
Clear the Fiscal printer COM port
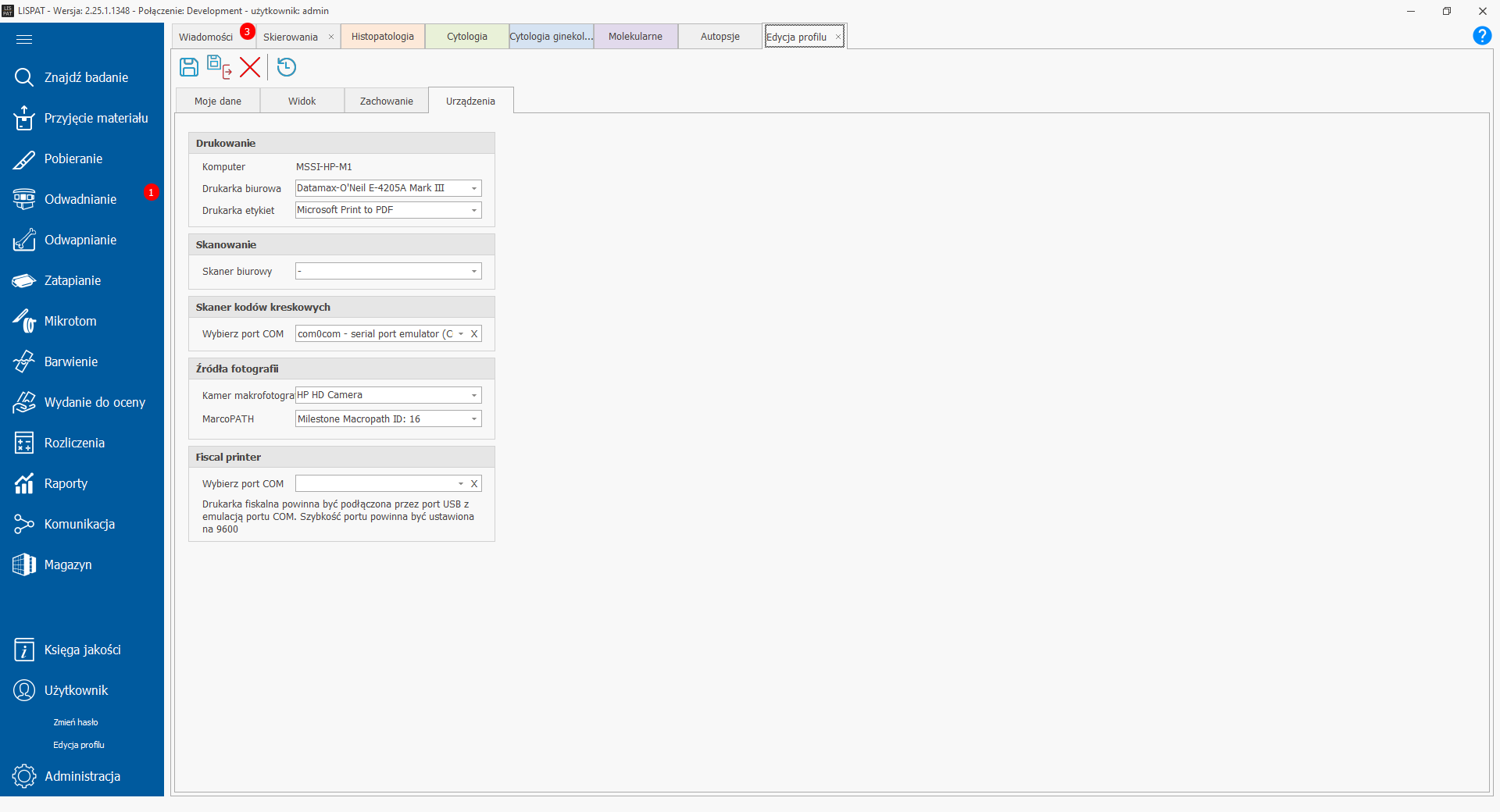474,484
